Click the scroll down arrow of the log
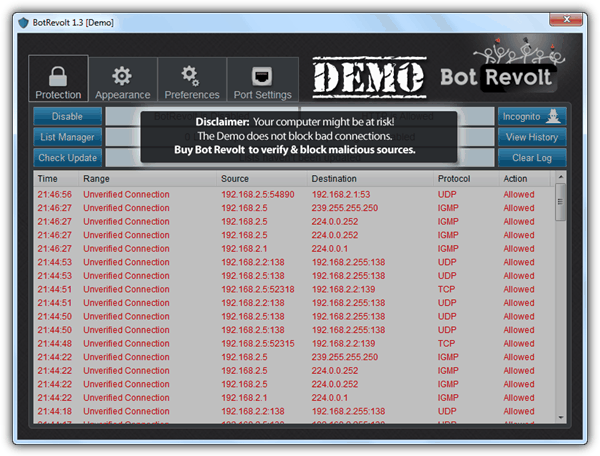The height and width of the screenshot is (456, 600). click(561, 417)
